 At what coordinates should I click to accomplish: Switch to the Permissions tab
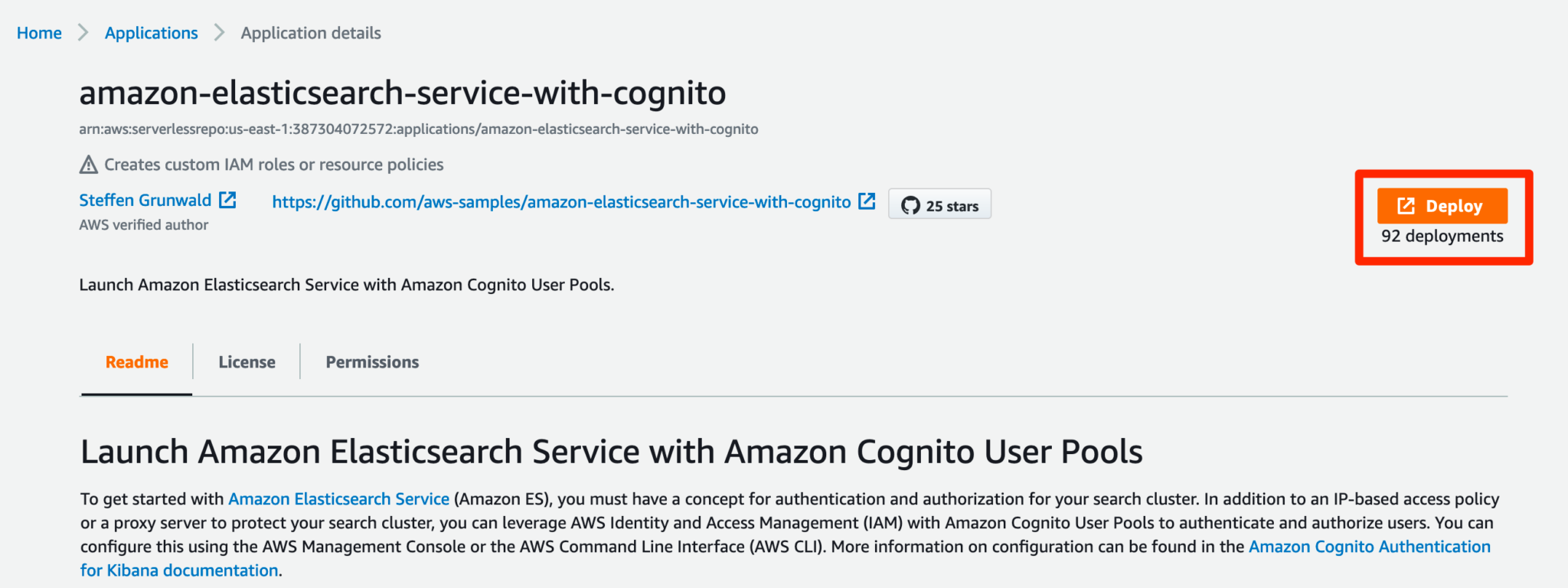[372, 361]
